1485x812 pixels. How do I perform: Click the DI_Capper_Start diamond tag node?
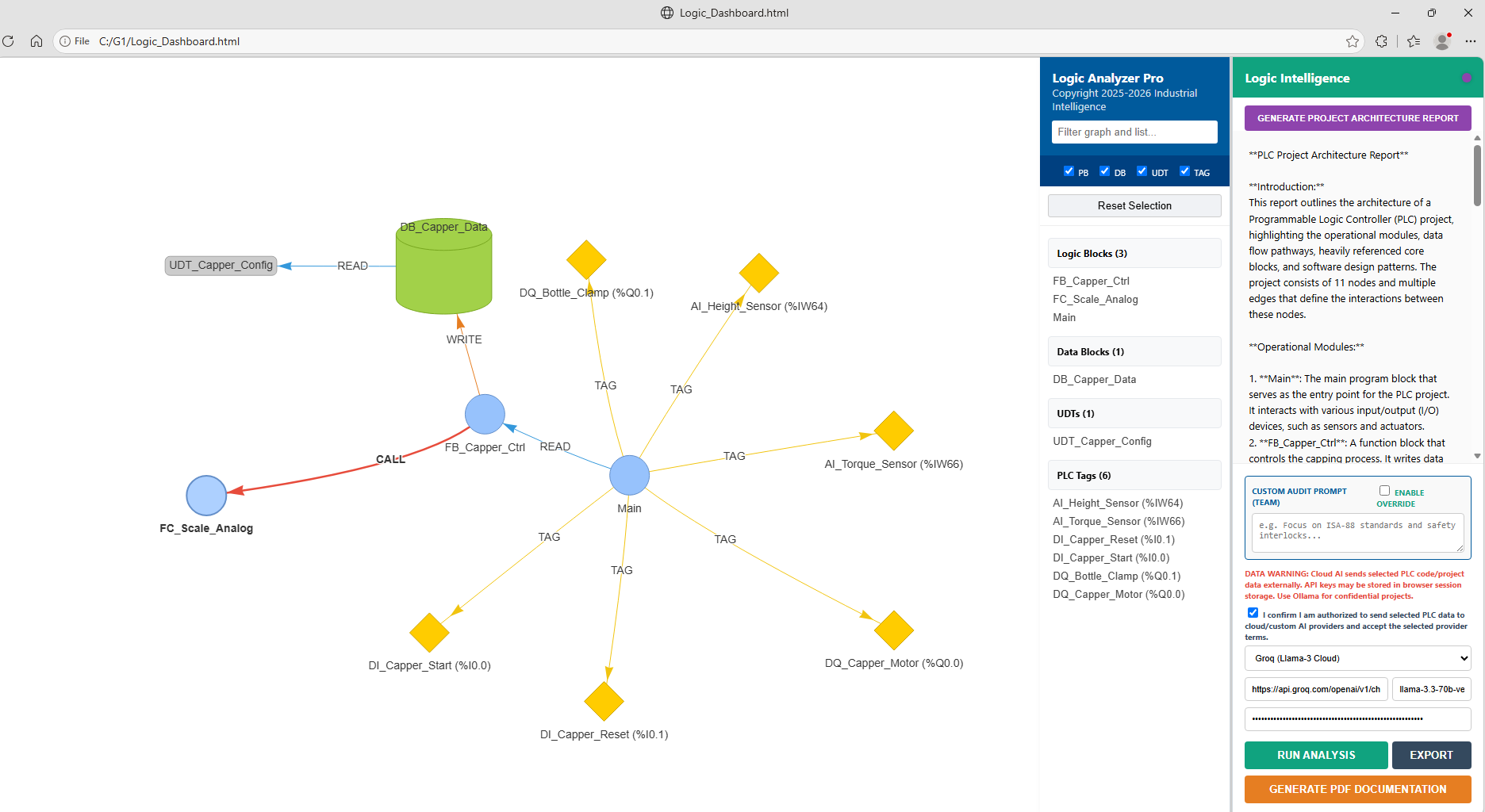[x=429, y=633]
